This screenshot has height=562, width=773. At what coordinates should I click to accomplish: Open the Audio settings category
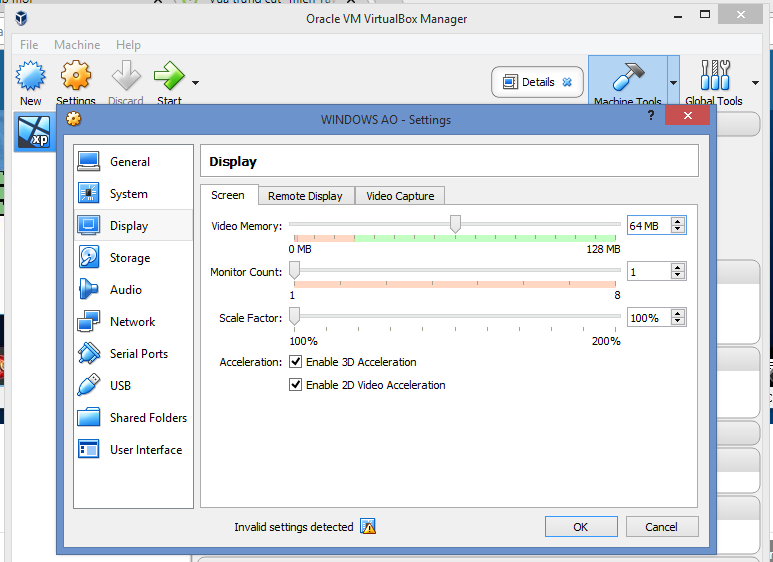click(133, 290)
